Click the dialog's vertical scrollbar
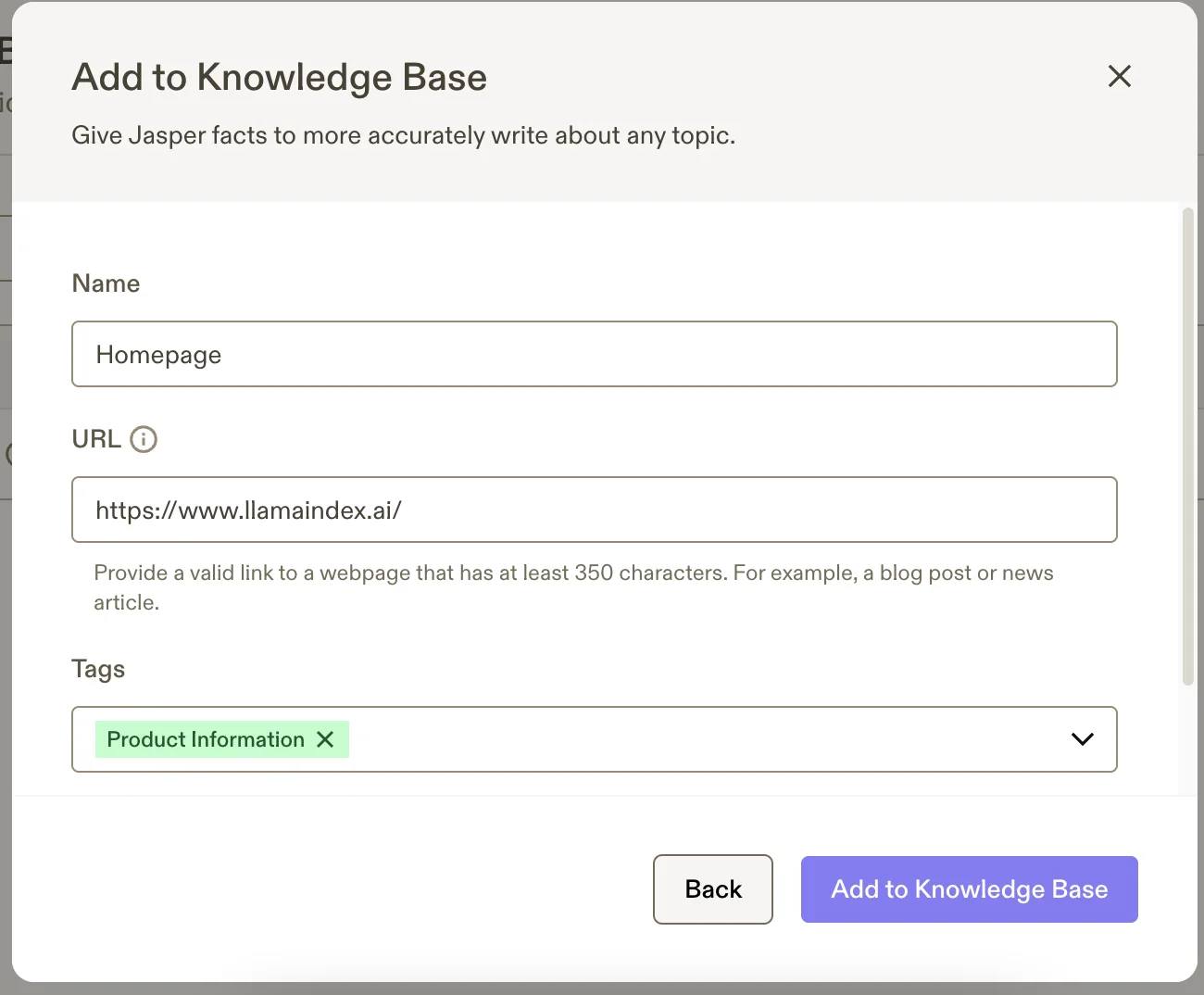Screen dimensions: 1204x995 coord(1188,445)
